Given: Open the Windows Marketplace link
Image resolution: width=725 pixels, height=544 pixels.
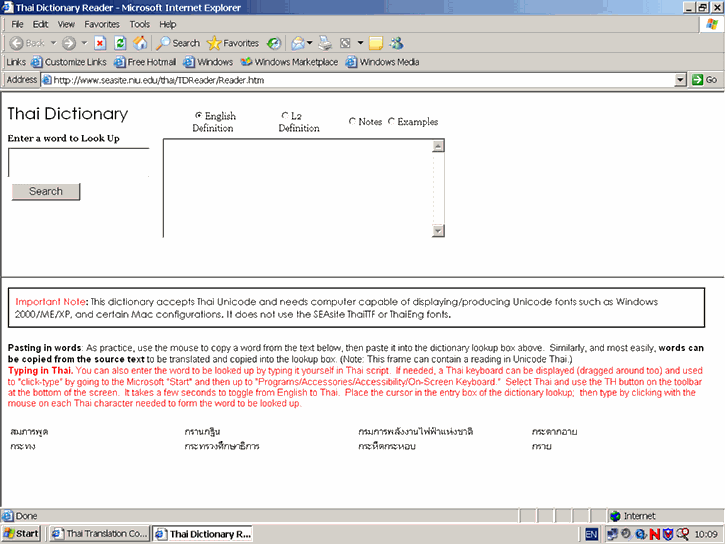Looking at the screenshot, I should [289, 62].
